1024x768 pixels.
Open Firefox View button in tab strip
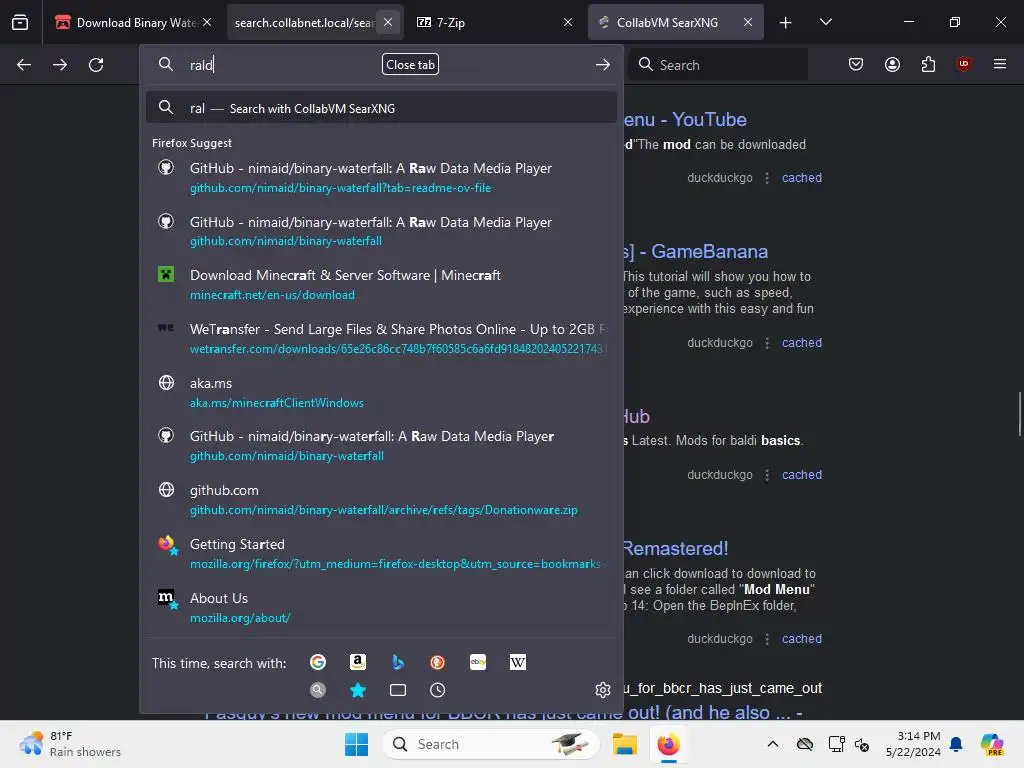(20, 22)
